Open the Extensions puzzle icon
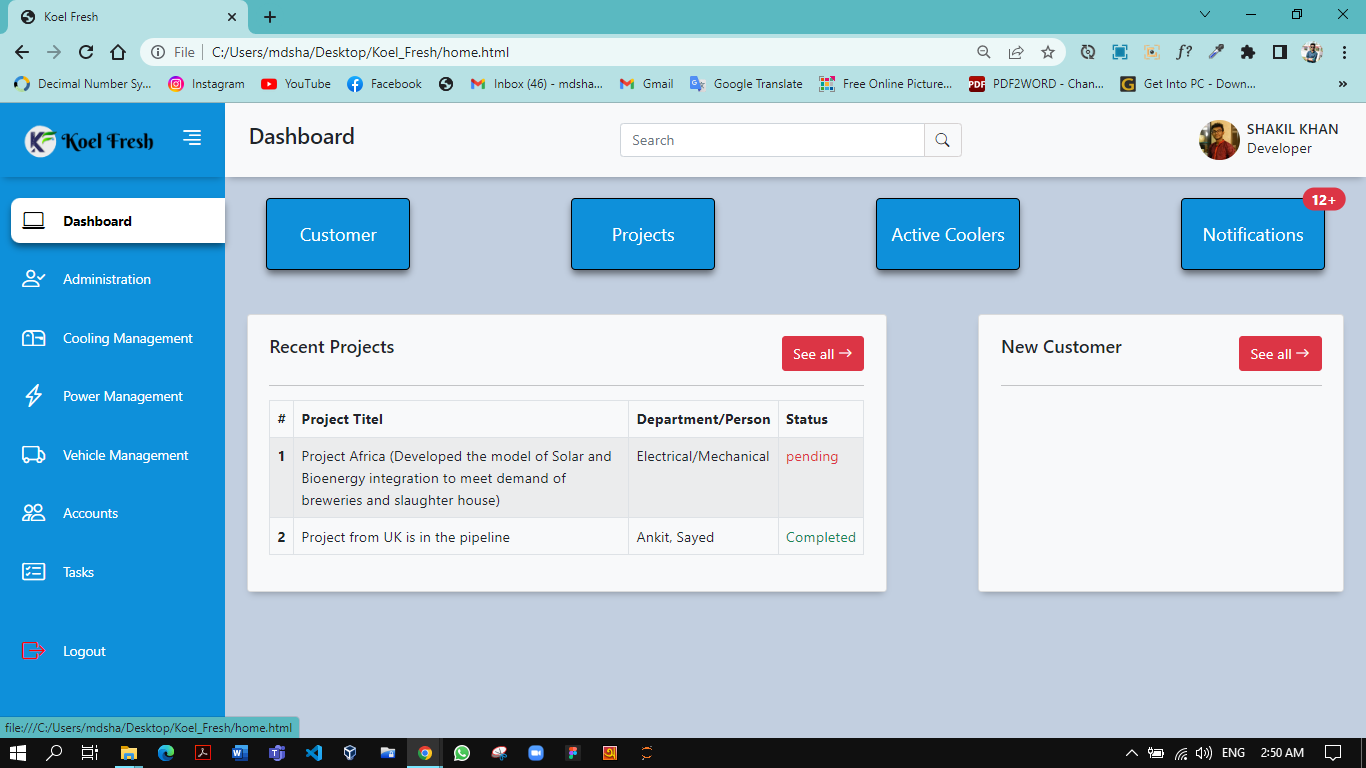This screenshot has width=1366, height=768. [x=1248, y=52]
